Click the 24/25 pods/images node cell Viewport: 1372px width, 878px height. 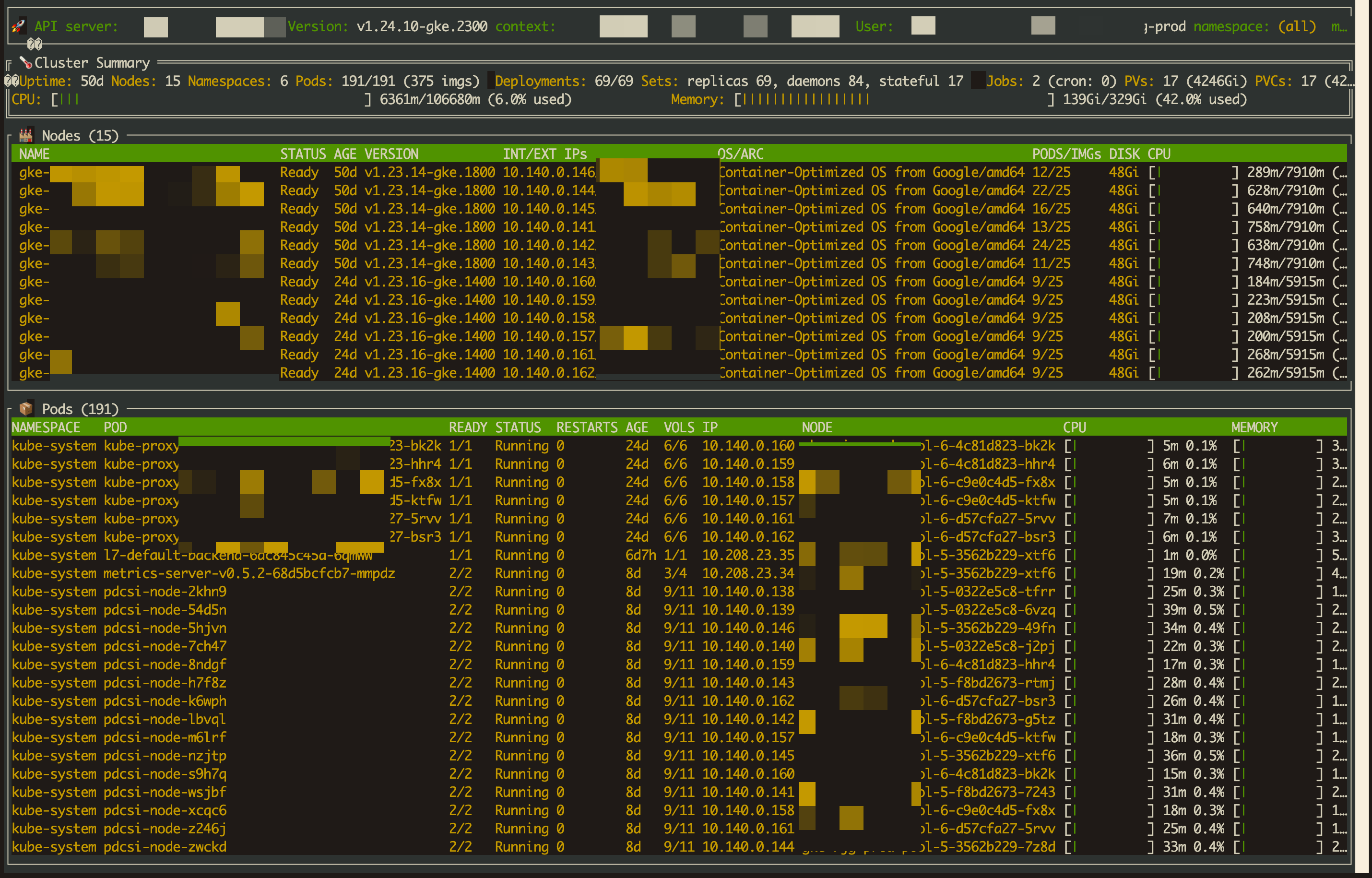(1051, 245)
